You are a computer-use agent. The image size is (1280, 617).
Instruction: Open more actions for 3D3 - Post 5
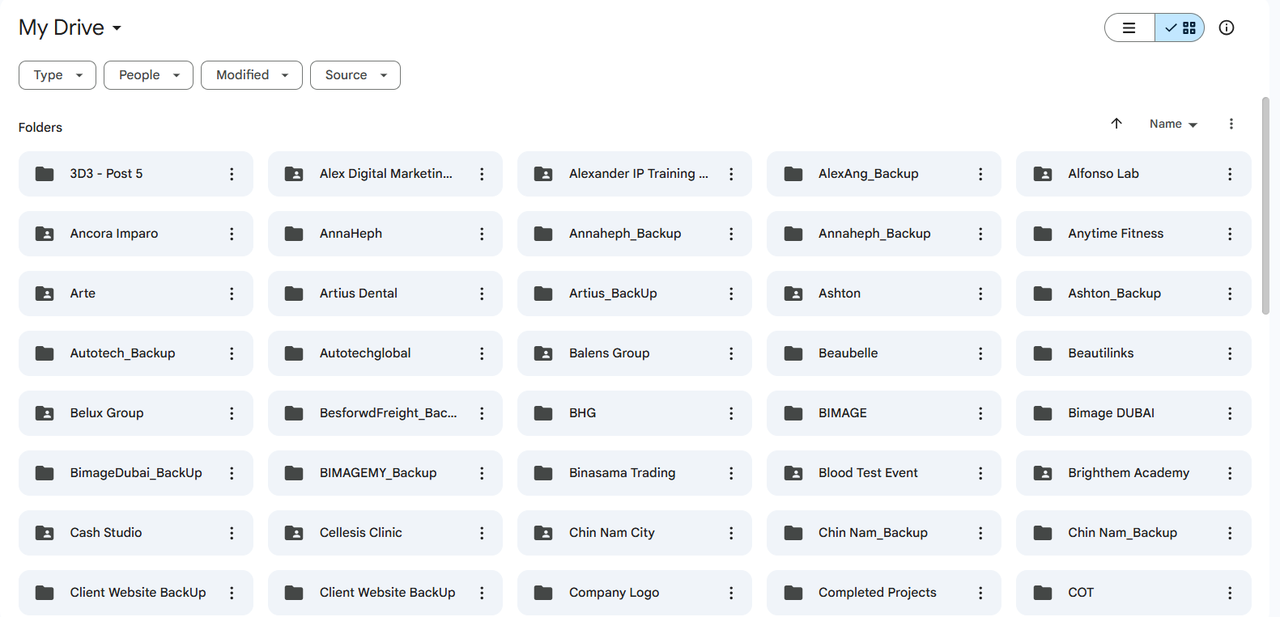pyautogui.click(x=232, y=174)
